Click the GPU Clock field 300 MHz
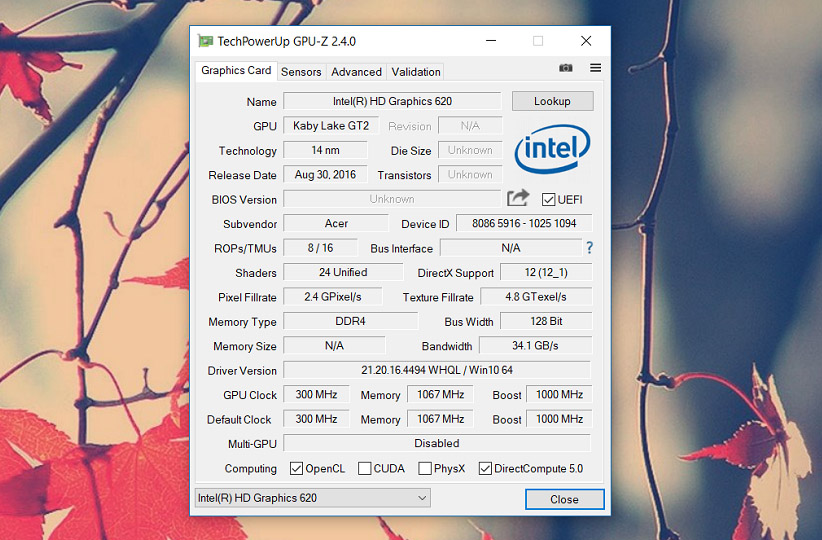Viewport: 822px width, 540px height. pos(316,395)
